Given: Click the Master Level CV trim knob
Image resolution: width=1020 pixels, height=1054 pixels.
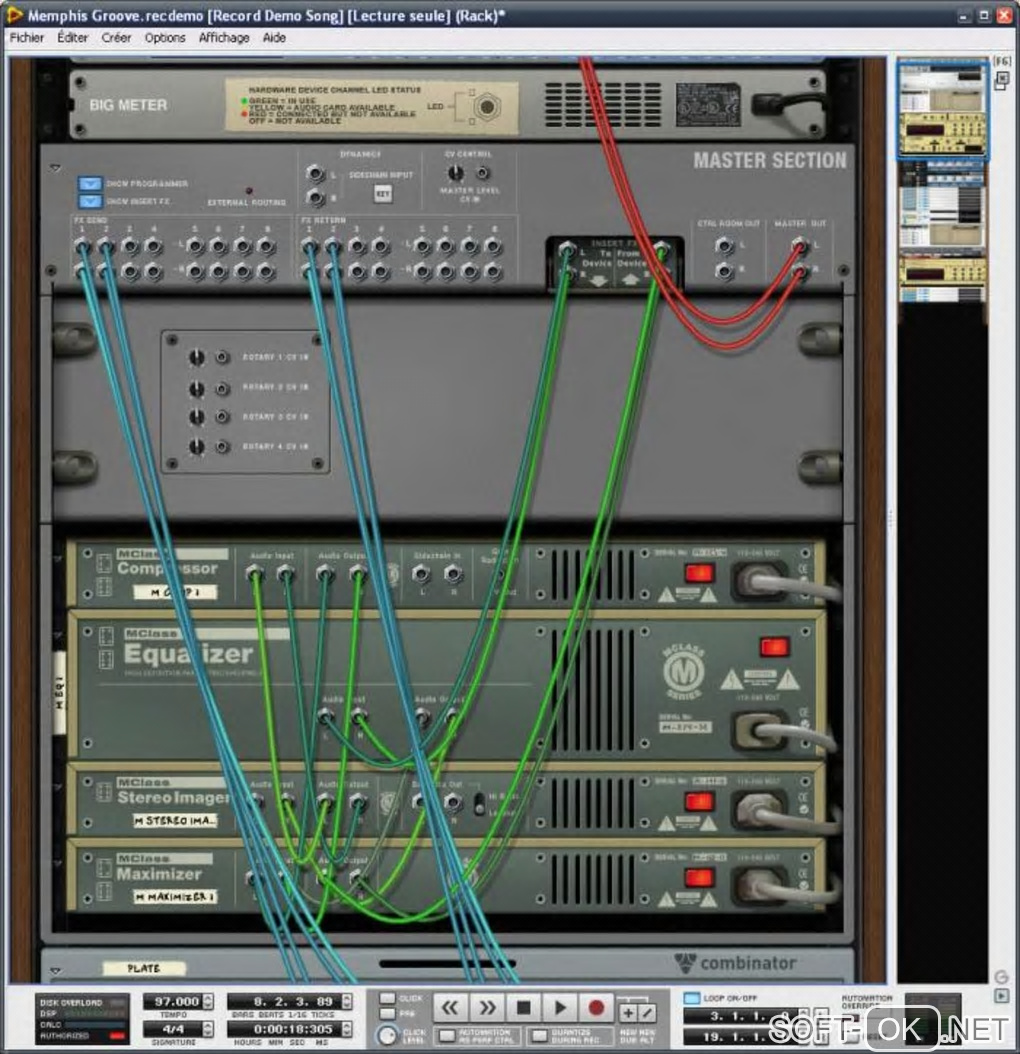Looking at the screenshot, I should pyautogui.click(x=456, y=173).
